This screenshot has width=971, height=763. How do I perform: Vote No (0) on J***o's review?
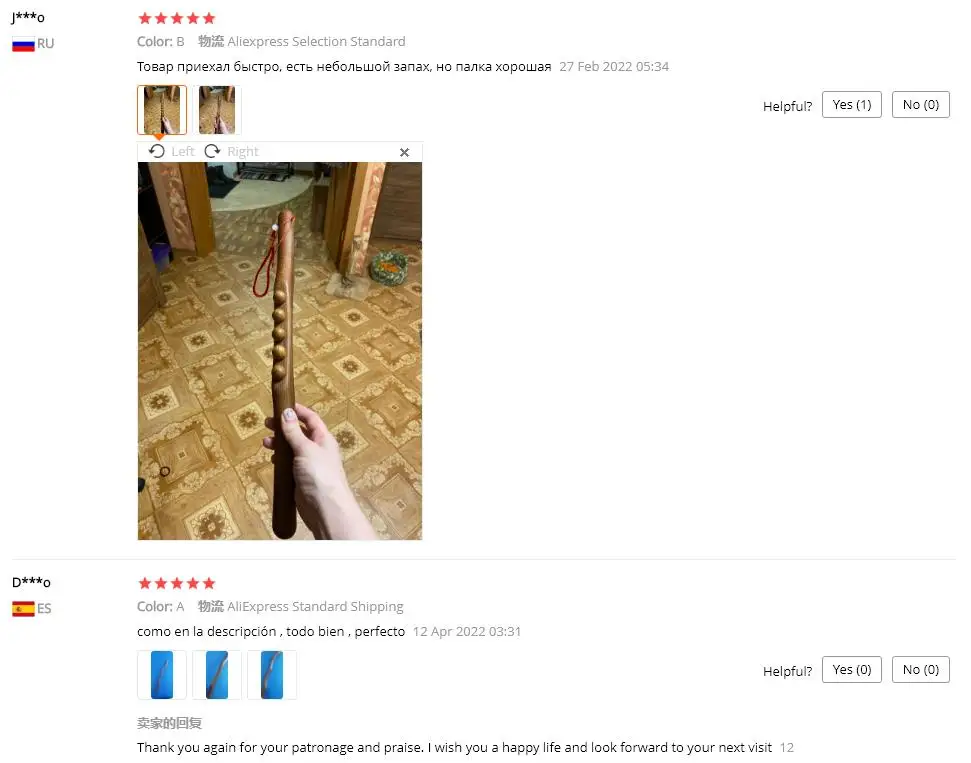coord(920,105)
